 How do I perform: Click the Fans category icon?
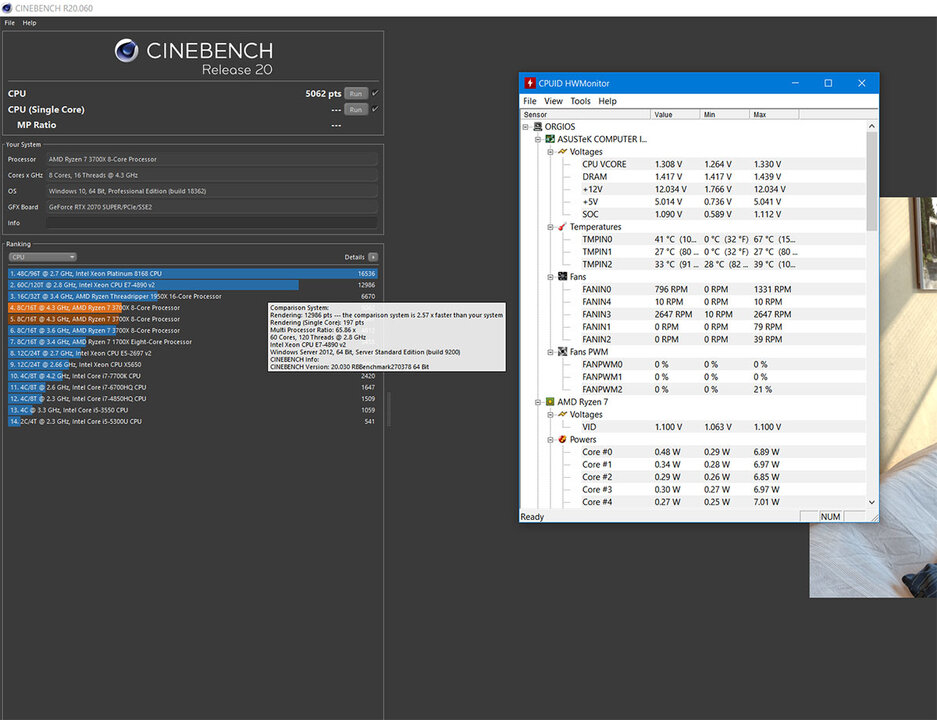562,277
